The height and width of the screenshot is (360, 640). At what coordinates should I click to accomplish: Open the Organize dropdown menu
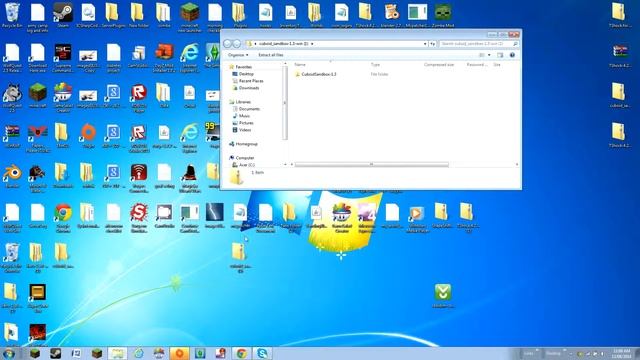(238, 55)
